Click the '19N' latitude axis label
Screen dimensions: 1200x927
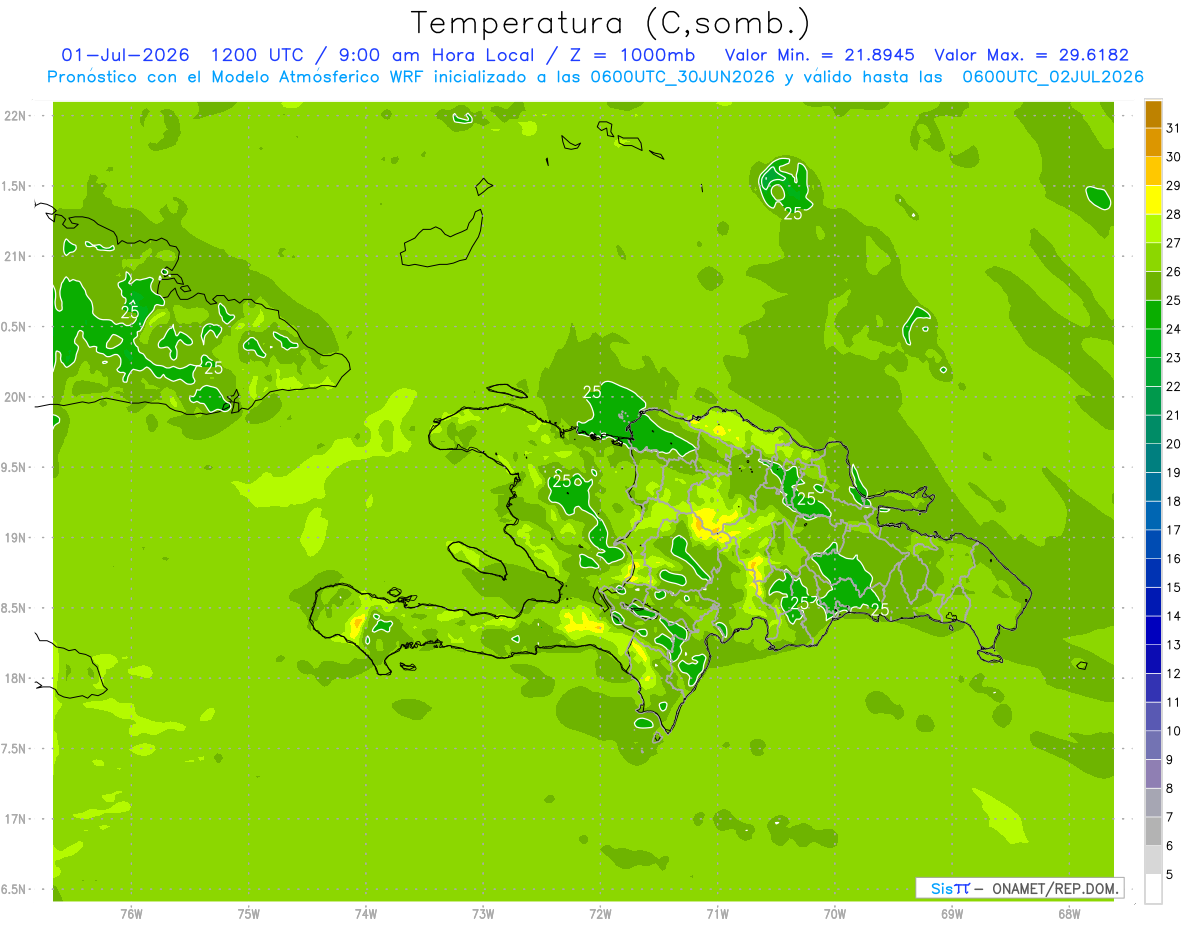[x=16, y=537]
